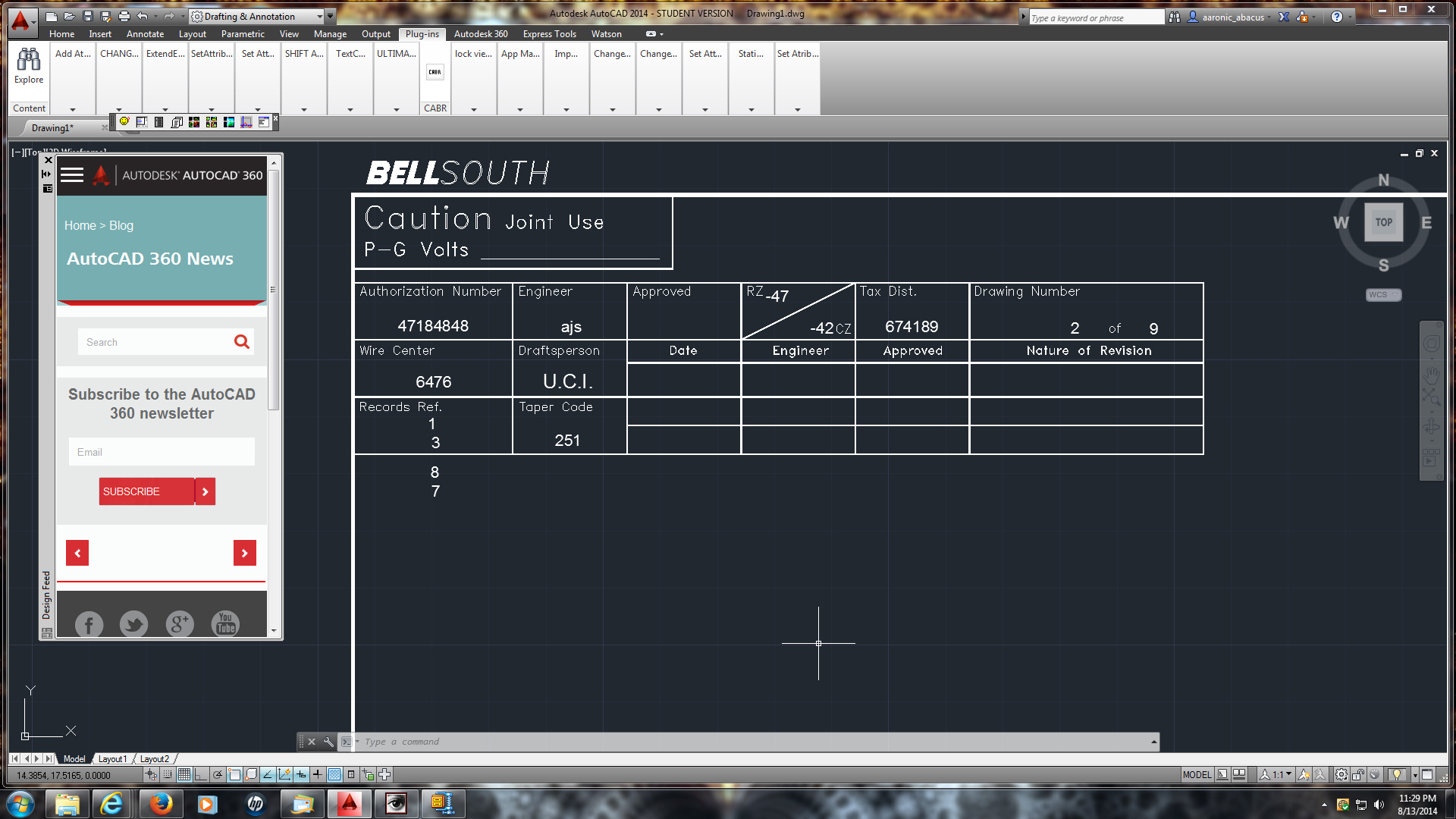Screen dimensions: 1456x819
Task: Click the Workspace Switching gear icon
Action: (1341, 774)
